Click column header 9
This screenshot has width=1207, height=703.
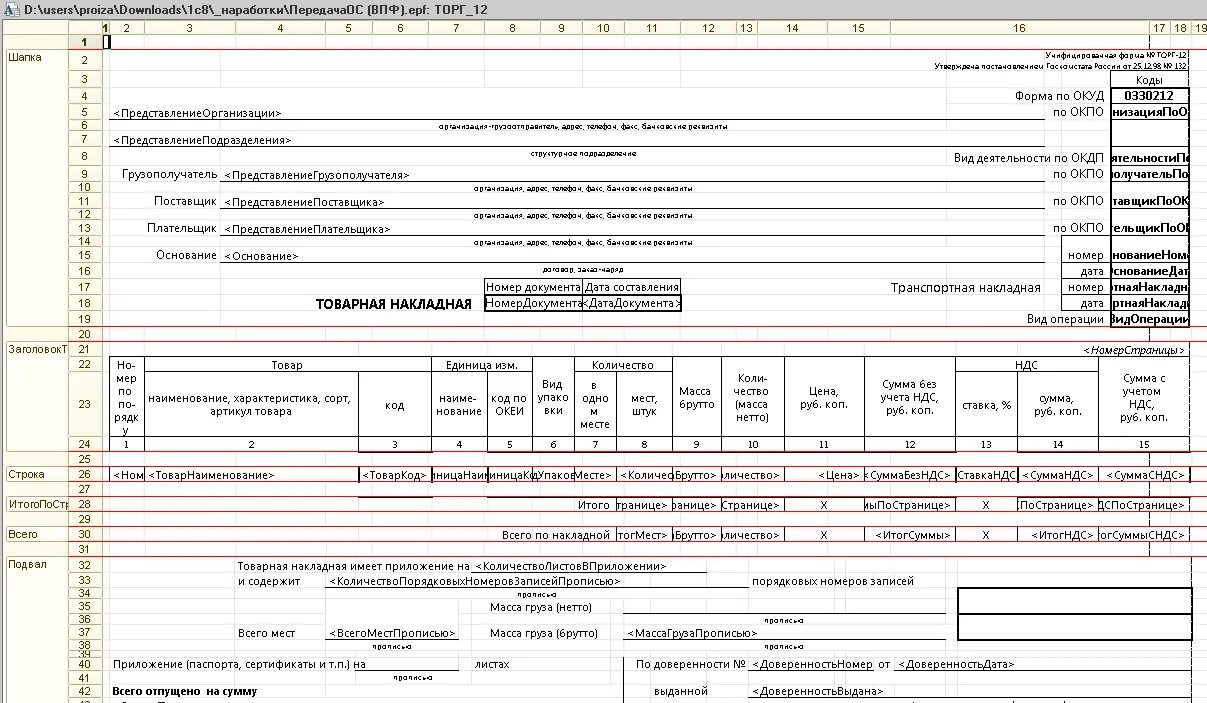click(x=560, y=27)
